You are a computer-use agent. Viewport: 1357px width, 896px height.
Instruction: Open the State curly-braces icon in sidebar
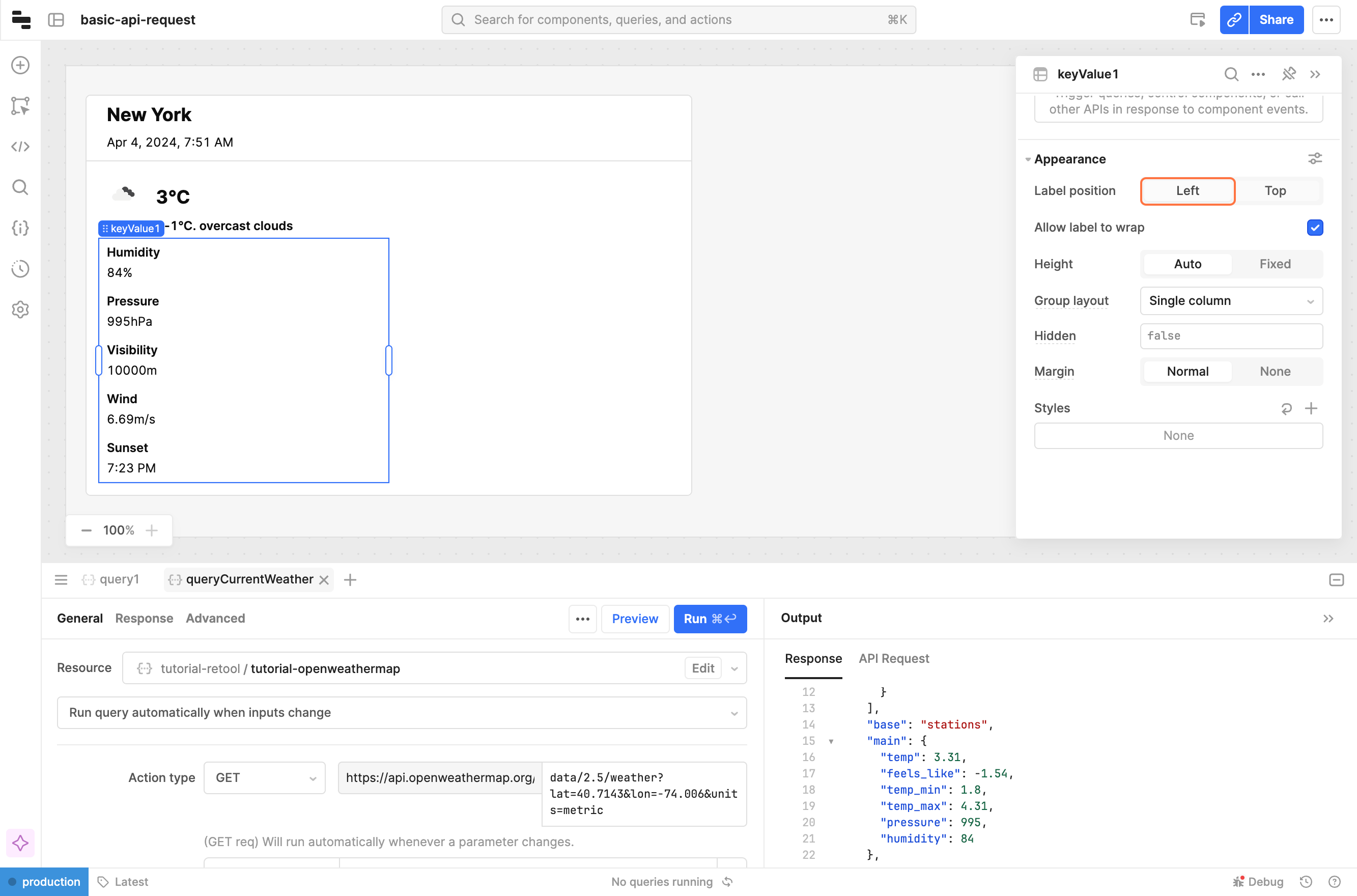20,228
